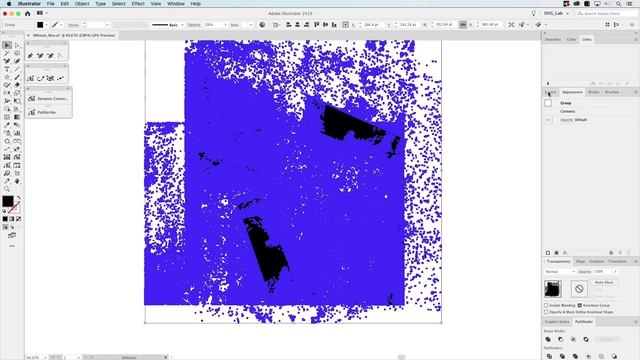The width and height of the screenshot is (640, 360).
Task: Click the Intersect shape mode icon
Action: click(573, 339)
